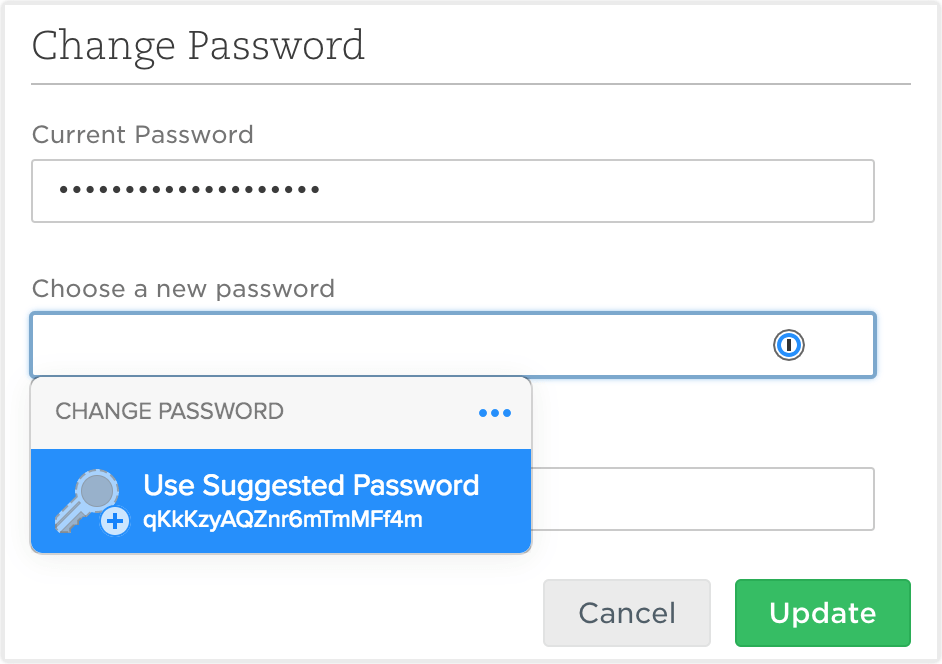Expand extra password options with the three dots
Image resolution: width=942 pixels, height=664 pixels.
pos(494,412)
